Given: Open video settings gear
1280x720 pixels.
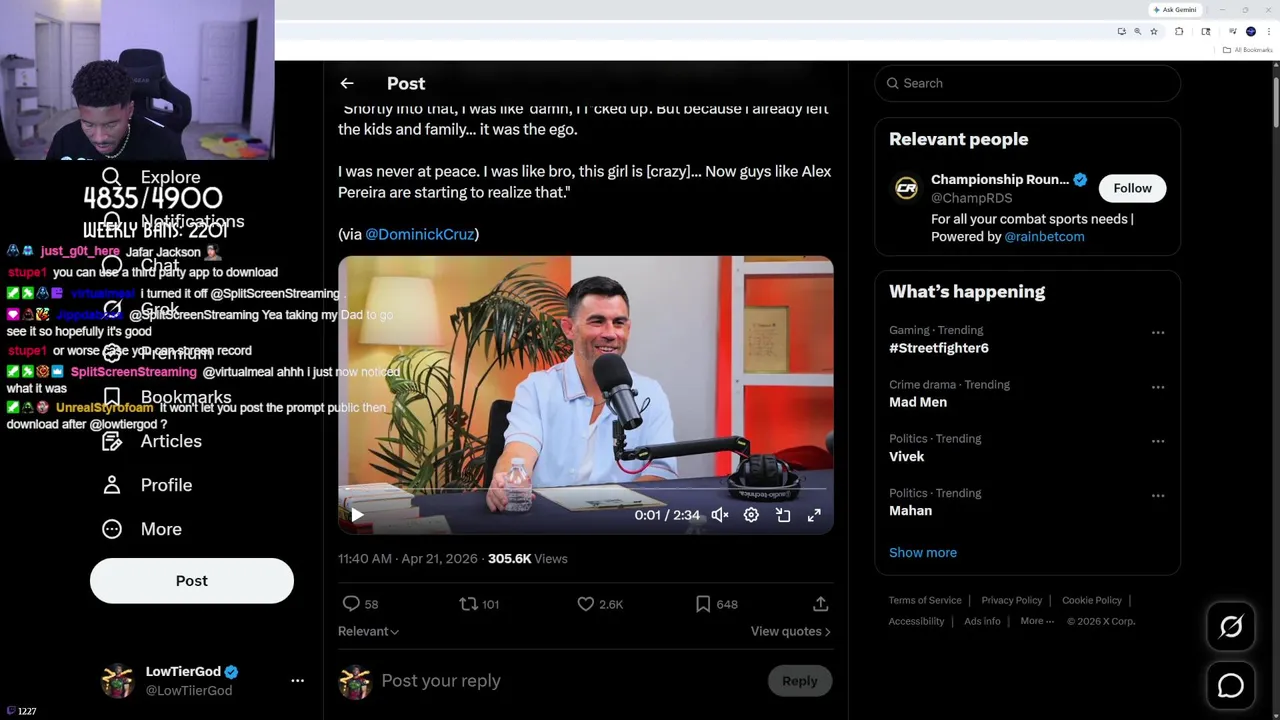Looking at the screenshot, I should click(751, 515).
